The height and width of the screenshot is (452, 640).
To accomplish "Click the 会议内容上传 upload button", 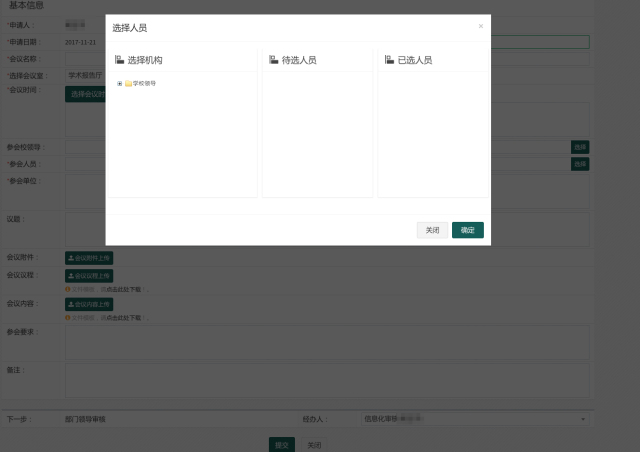I will tap(89, 304).
